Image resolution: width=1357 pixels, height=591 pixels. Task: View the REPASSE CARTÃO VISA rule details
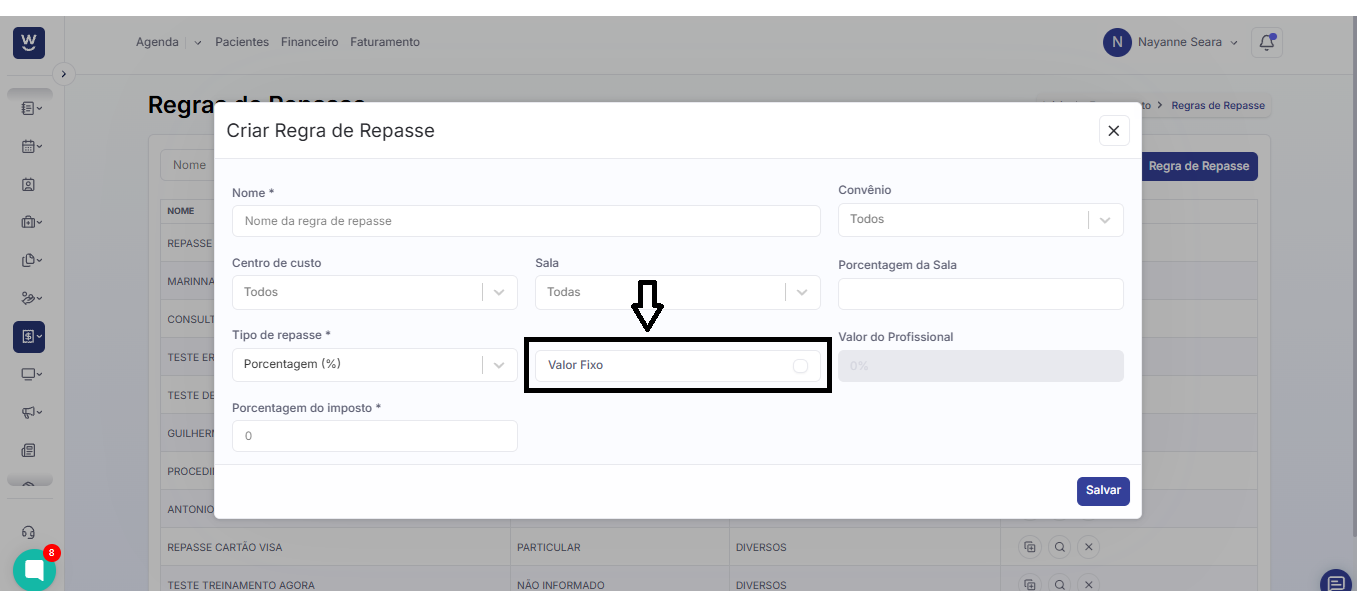point(1060,547)
